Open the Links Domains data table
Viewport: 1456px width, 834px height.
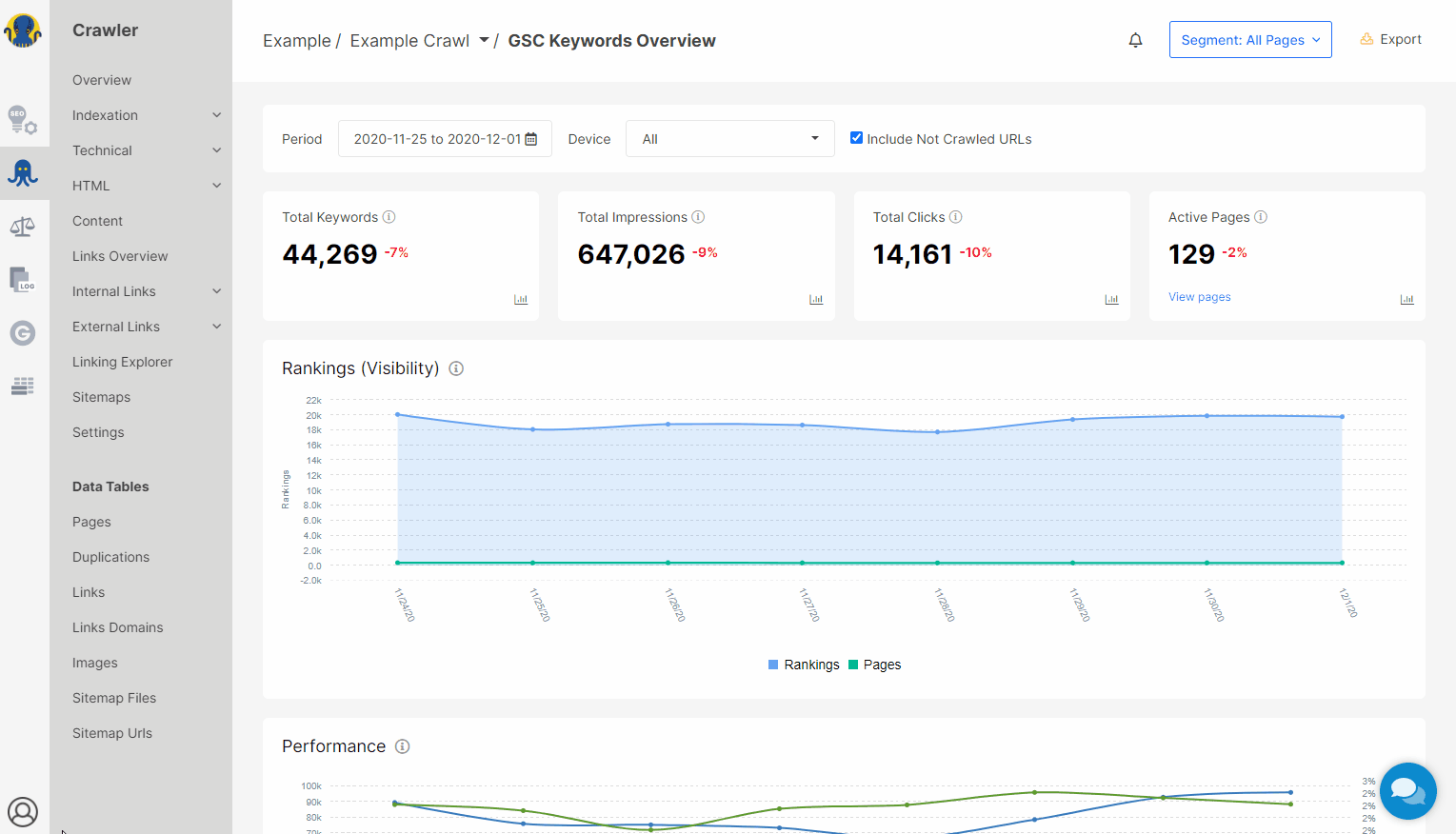tap(117, 627)
